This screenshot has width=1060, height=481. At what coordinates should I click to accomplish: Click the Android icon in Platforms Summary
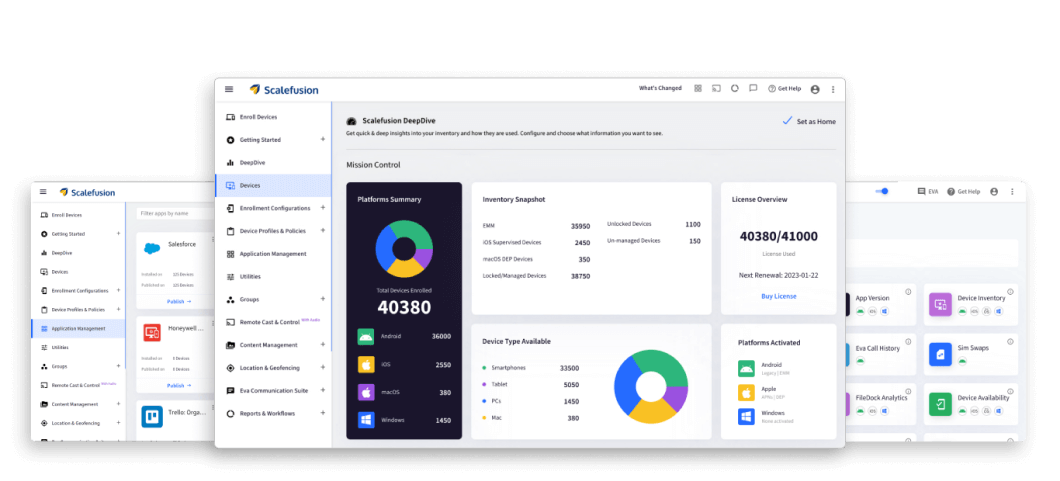tap(366, 336)
